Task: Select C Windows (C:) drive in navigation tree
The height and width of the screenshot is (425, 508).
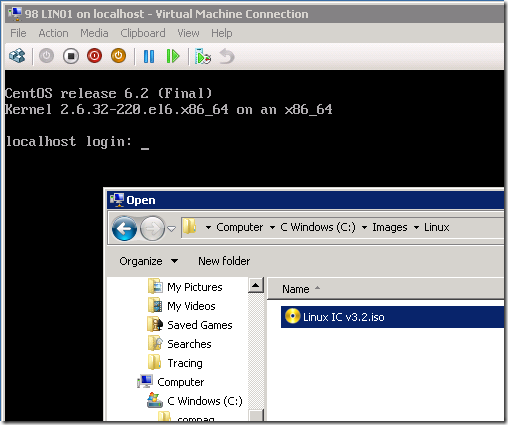Action: [205, 401]
